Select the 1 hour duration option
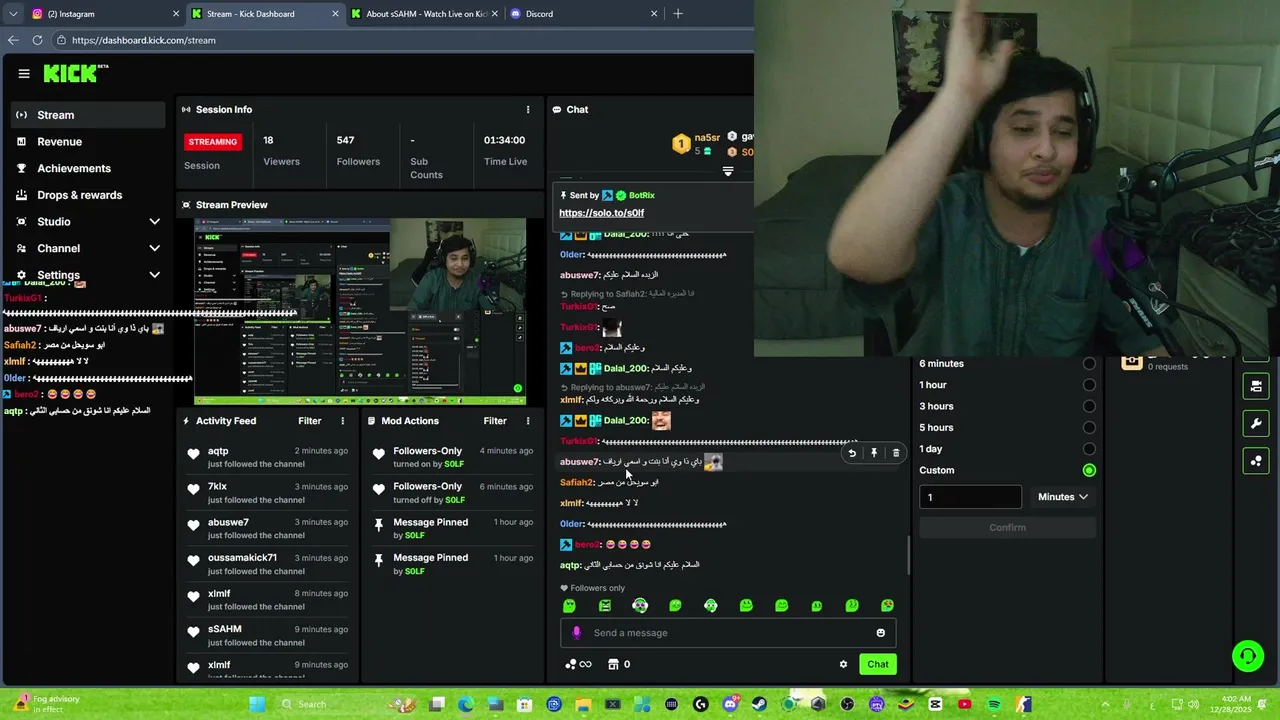 click(x=1089, y=385)
